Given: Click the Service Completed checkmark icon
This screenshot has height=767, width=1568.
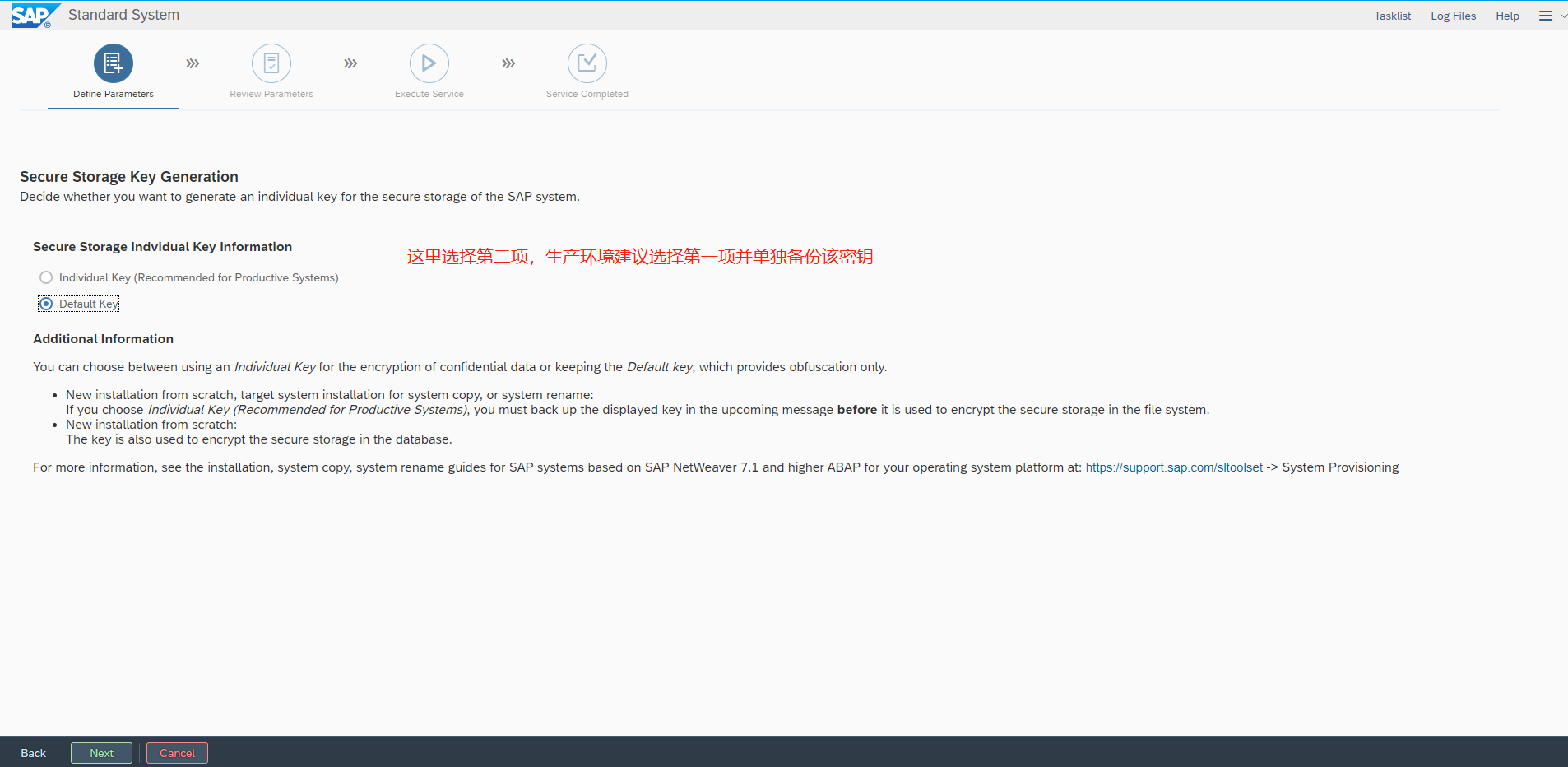Looking at the screenshot, I should 587,63.
